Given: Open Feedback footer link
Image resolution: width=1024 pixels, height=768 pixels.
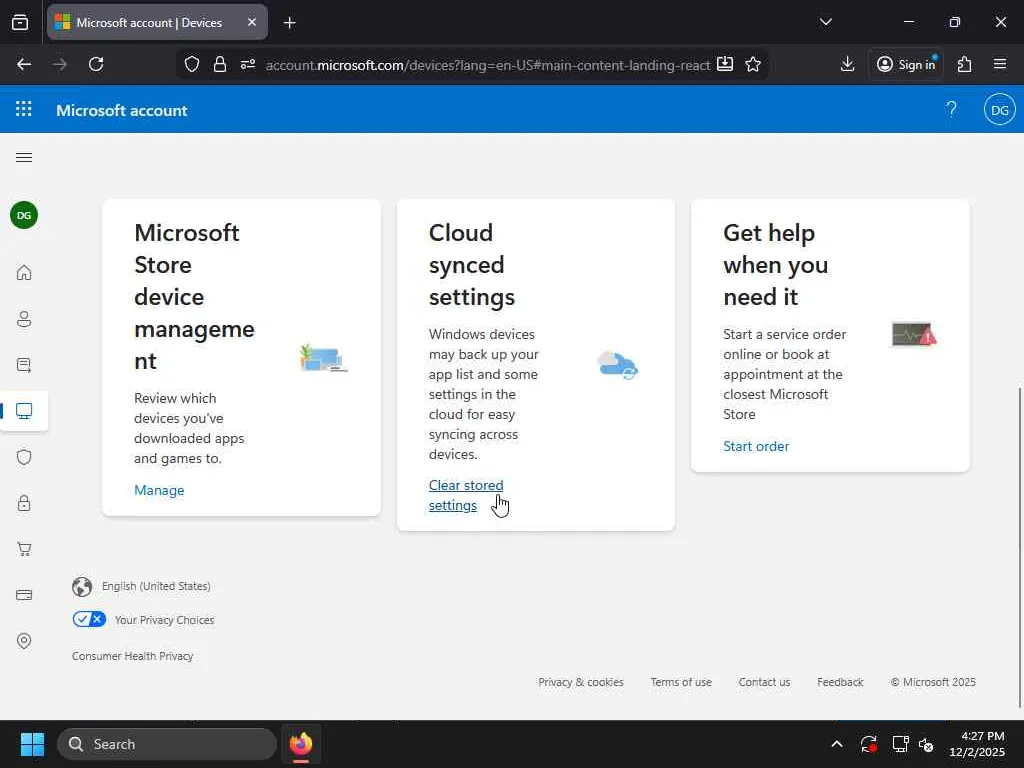Looking at the screenshot, I should (x=840, y=682).
